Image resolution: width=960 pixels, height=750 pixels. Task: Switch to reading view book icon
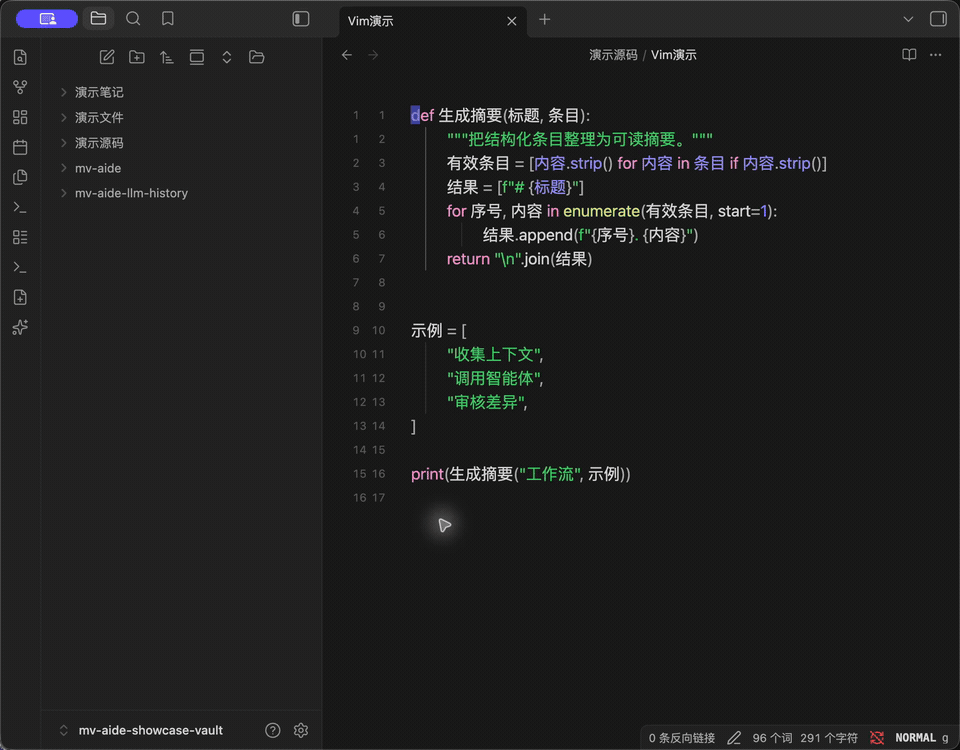[909, 55]
